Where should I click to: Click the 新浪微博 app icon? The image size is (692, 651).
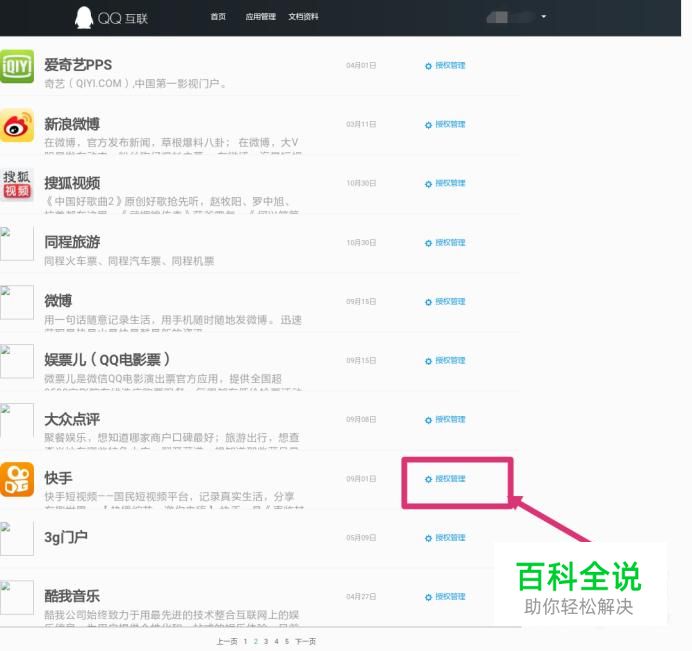(17, 125)
